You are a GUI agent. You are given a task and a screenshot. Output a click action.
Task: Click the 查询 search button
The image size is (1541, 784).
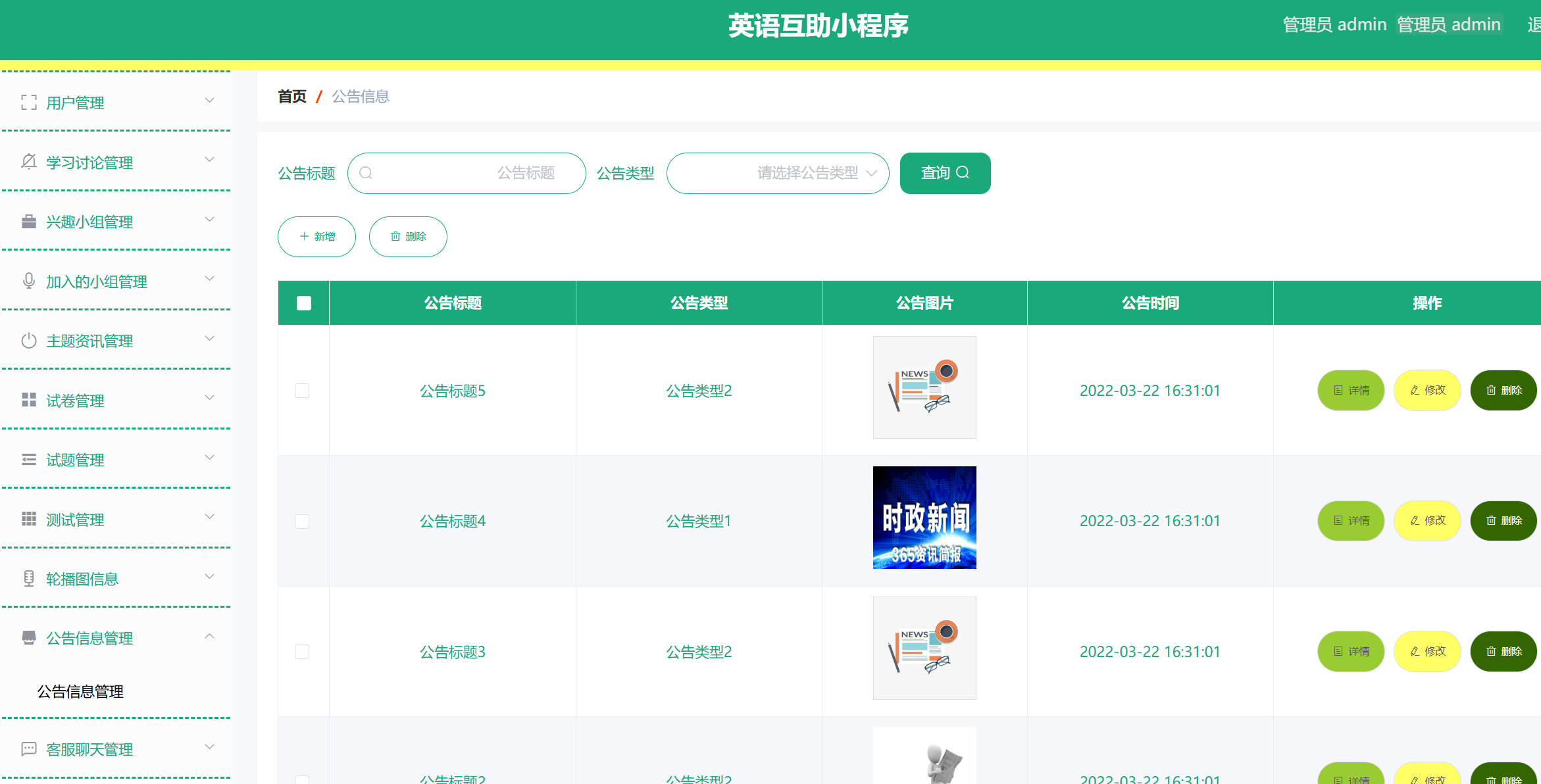945,173
